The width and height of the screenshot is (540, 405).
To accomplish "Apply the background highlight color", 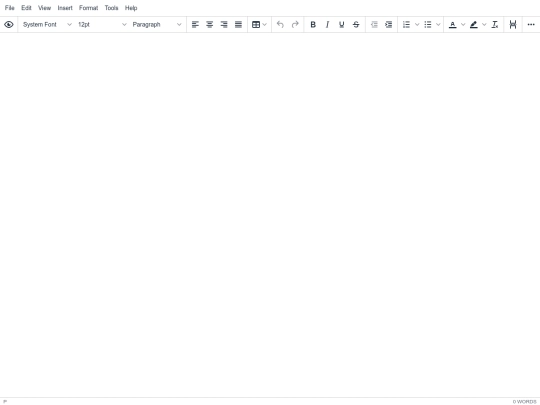I will pos(474,24).
